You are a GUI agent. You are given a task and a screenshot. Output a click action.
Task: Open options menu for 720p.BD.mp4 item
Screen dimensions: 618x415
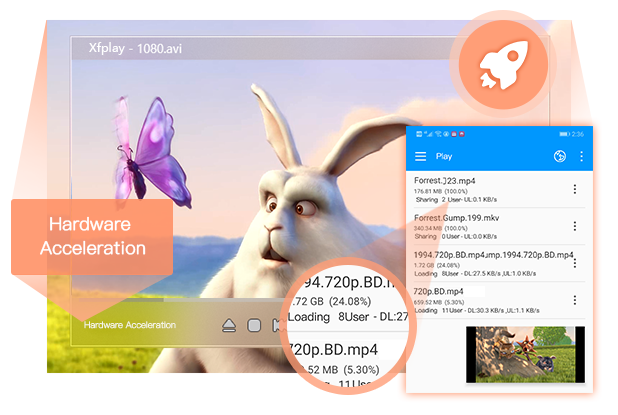tap(575, 300)
